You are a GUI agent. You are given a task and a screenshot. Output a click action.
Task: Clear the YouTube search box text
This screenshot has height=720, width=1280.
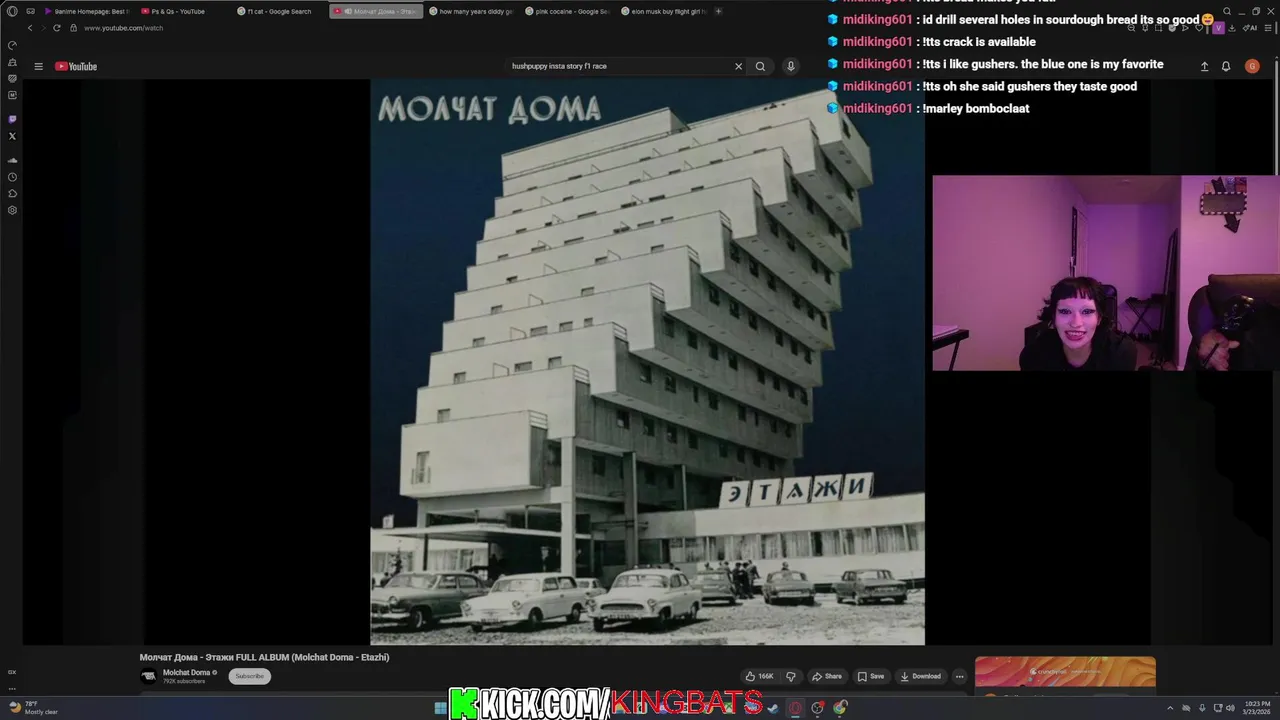pos(738,66)
